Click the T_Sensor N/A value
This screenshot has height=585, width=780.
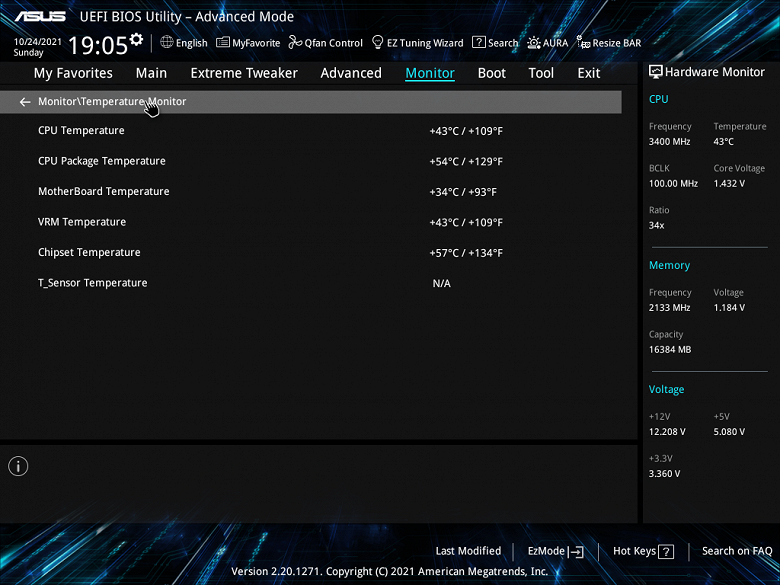pyautogui.click(x=441, y=284)
